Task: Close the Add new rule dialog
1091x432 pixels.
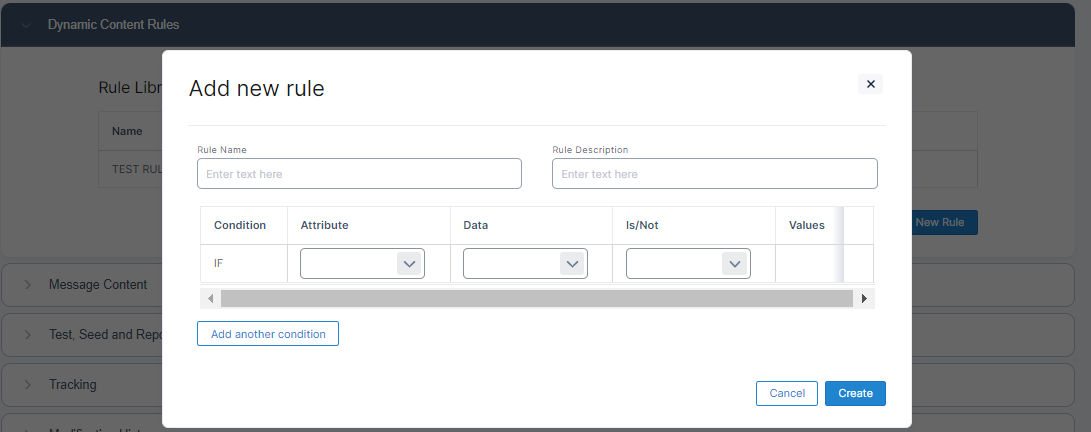Action: click(870, 84)
